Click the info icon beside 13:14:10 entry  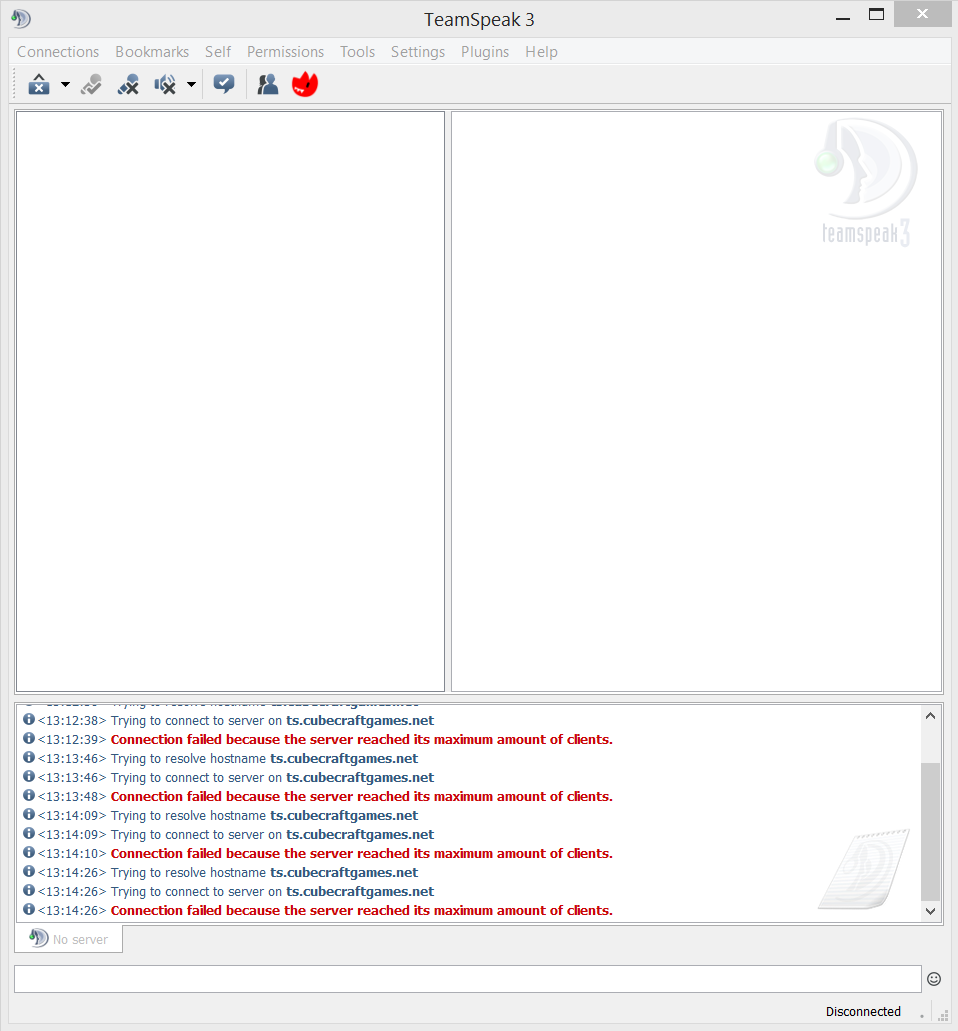pos(29,852)
